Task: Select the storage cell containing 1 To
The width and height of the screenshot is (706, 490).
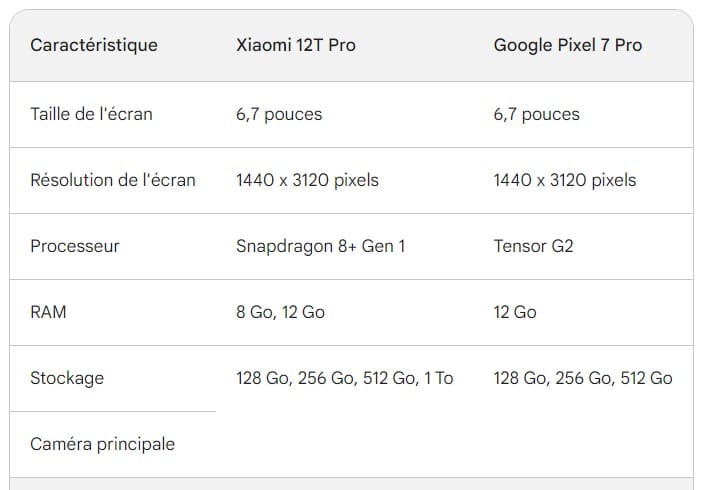Action: click(344, 378)
